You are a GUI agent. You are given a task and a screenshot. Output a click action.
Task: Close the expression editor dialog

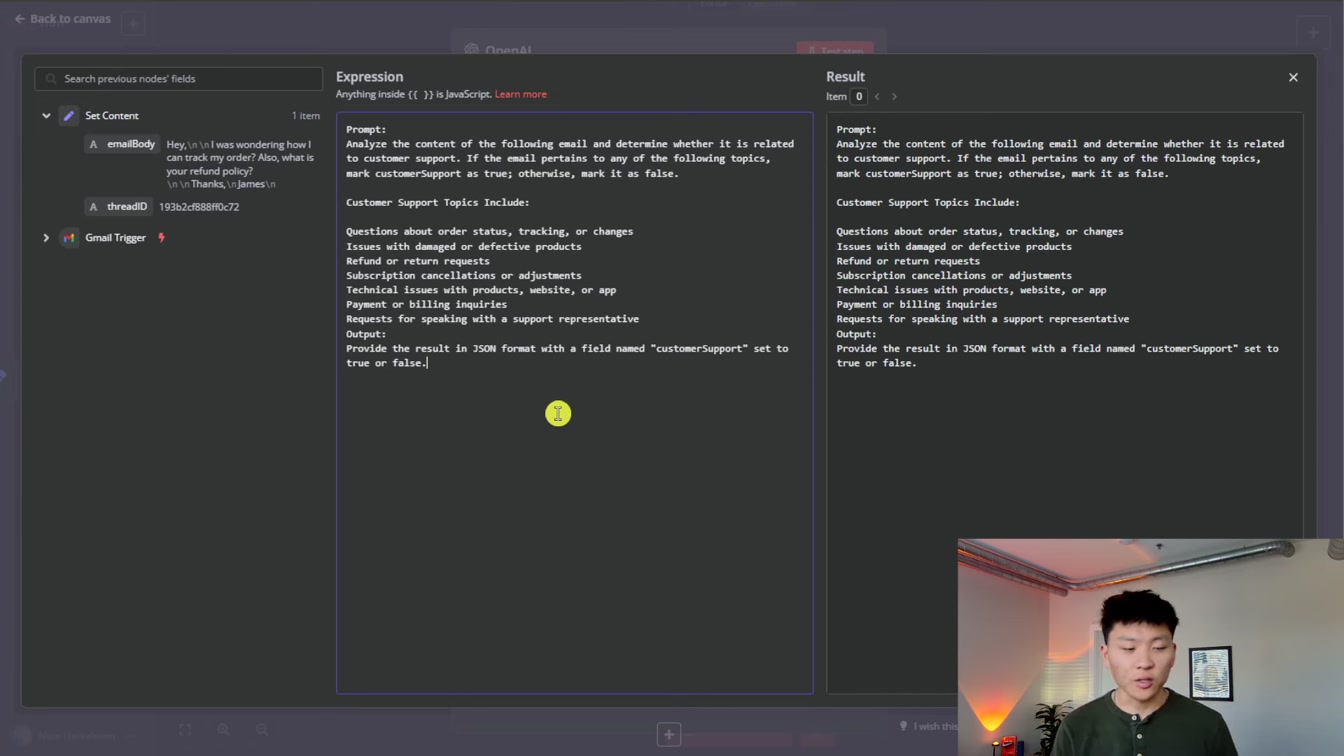pos(1293,77)
